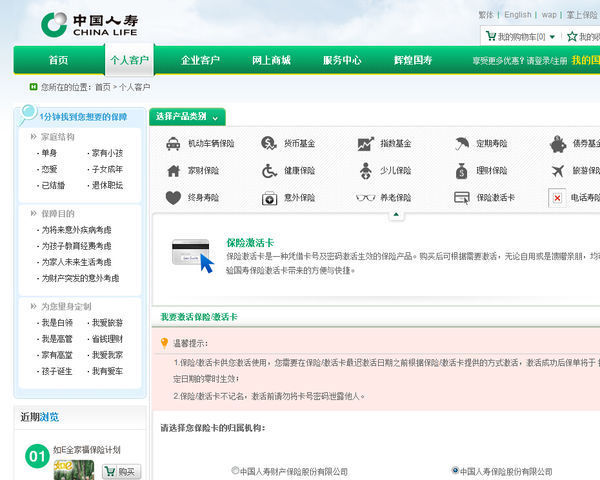
Task: Click the card icon for 保险激活卡
Action: click(x=462, y=198)
